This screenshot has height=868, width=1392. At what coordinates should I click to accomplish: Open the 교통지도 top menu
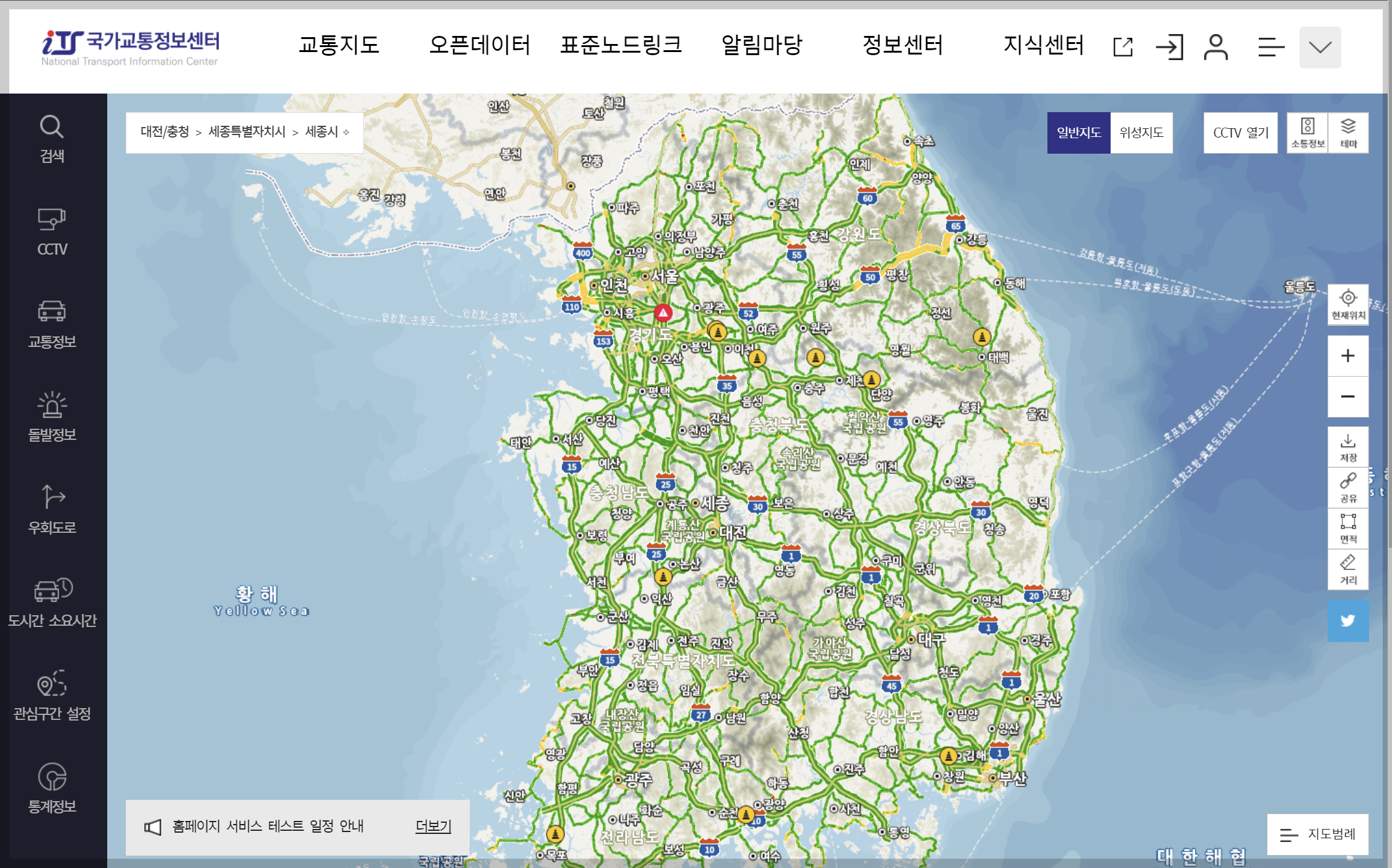click(338, 45)
